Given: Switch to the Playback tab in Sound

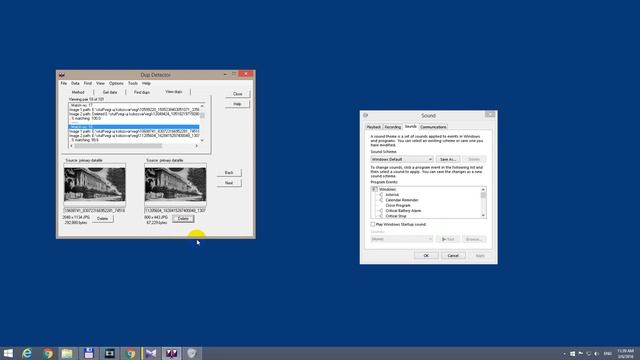Looking at the screenshot, I should point(373,127).
